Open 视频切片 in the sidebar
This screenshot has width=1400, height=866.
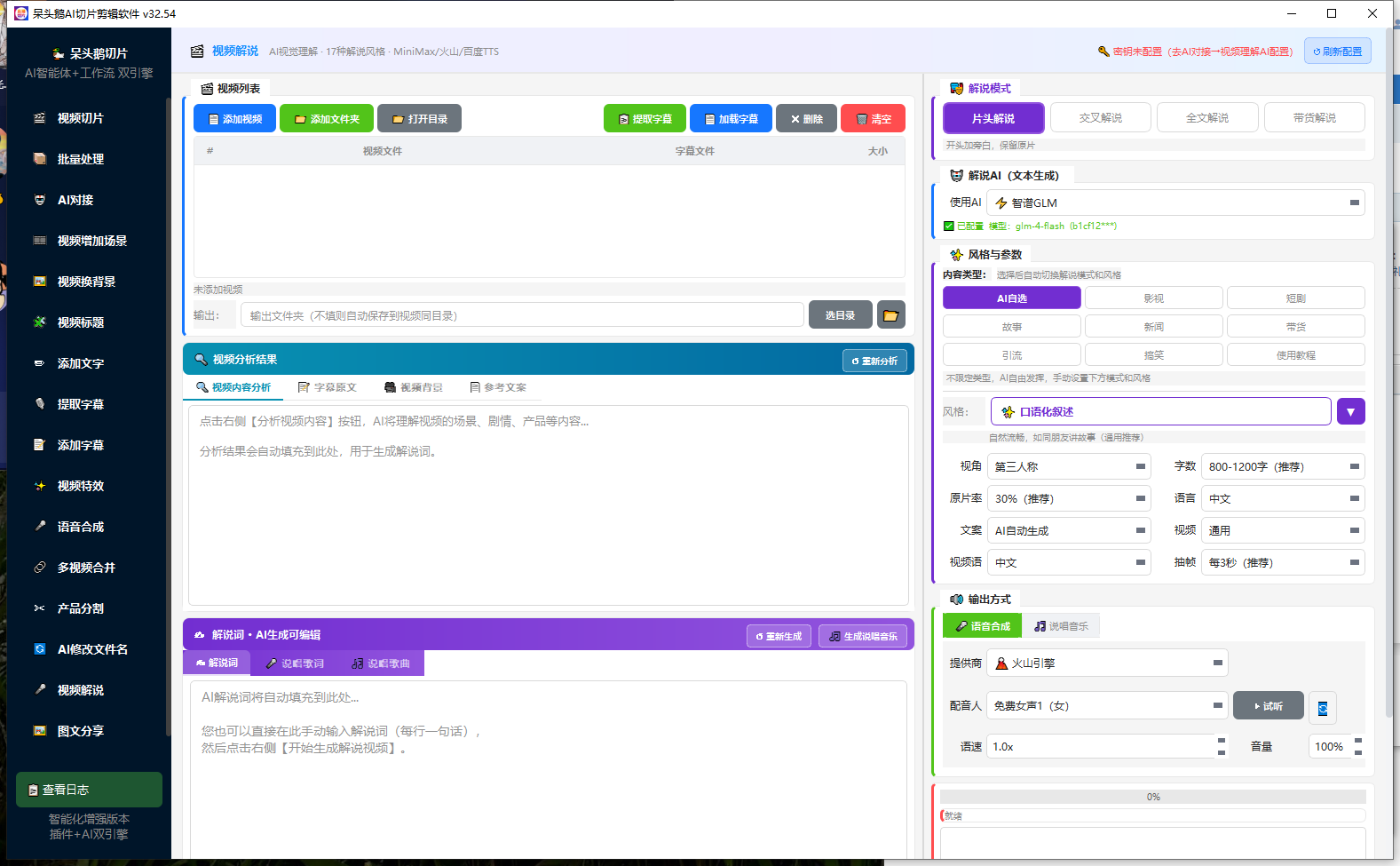(x=80, y=118)
